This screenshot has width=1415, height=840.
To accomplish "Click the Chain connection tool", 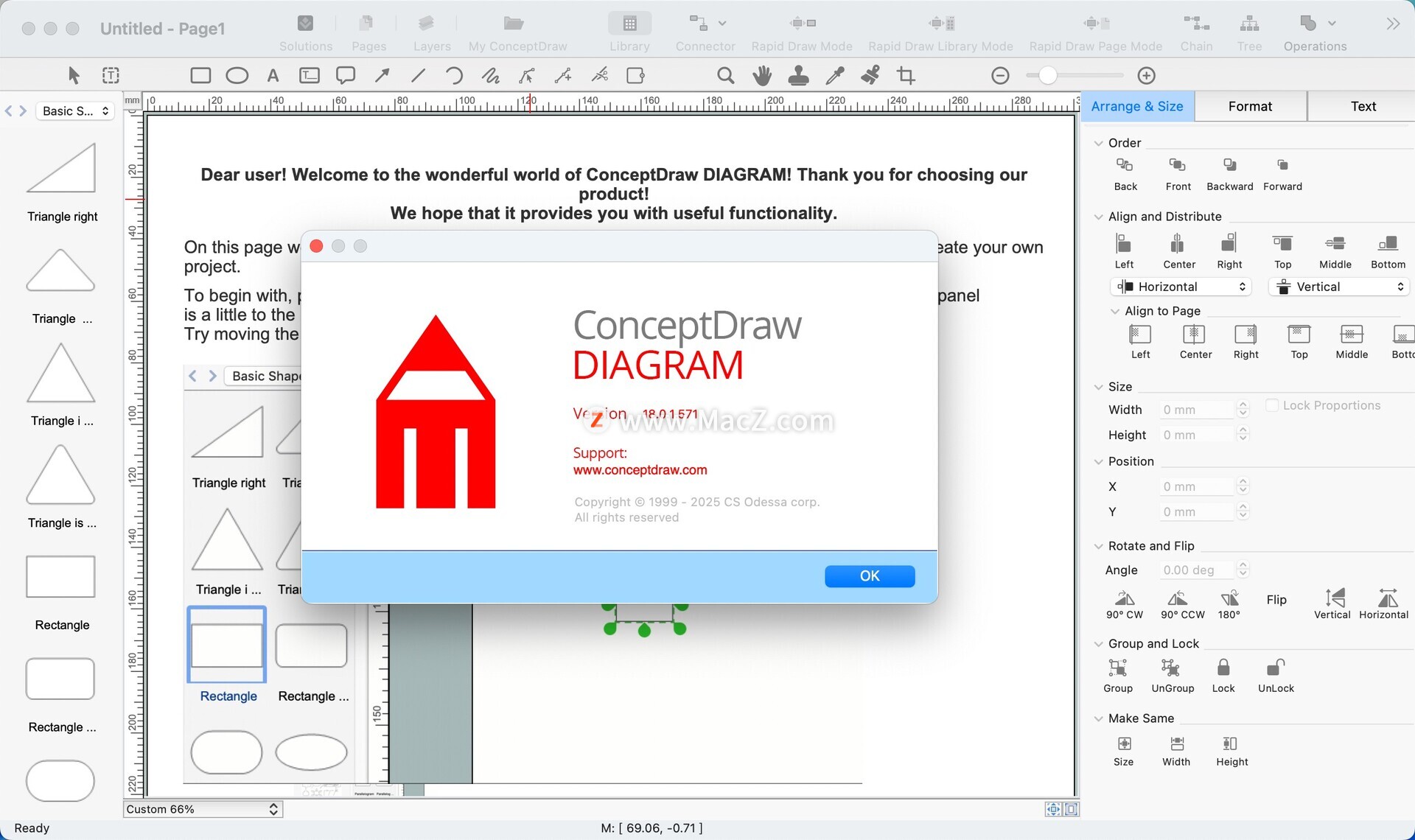I will (x=1196, y=33).
